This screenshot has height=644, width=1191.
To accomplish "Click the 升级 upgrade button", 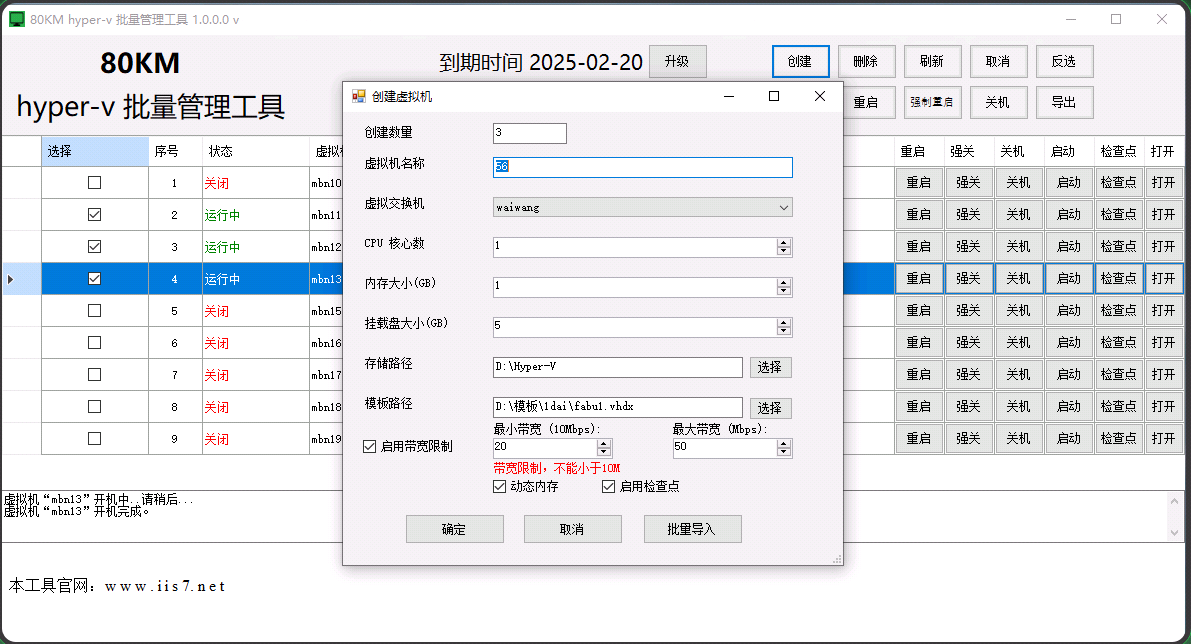I will coord(678,61).
